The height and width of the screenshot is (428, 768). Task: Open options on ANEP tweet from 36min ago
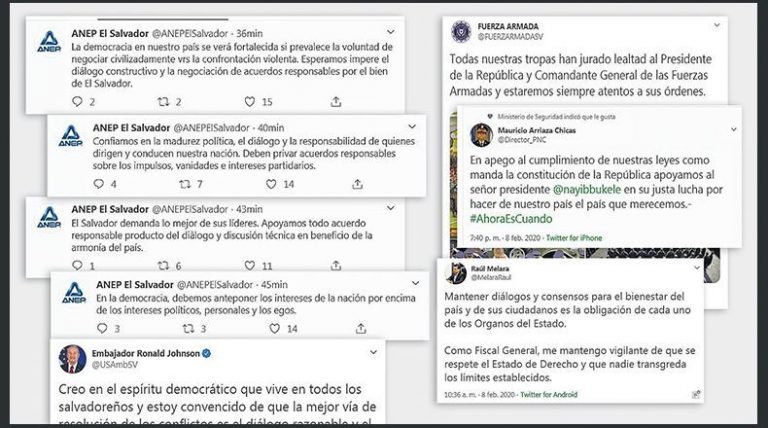(391, 32)
